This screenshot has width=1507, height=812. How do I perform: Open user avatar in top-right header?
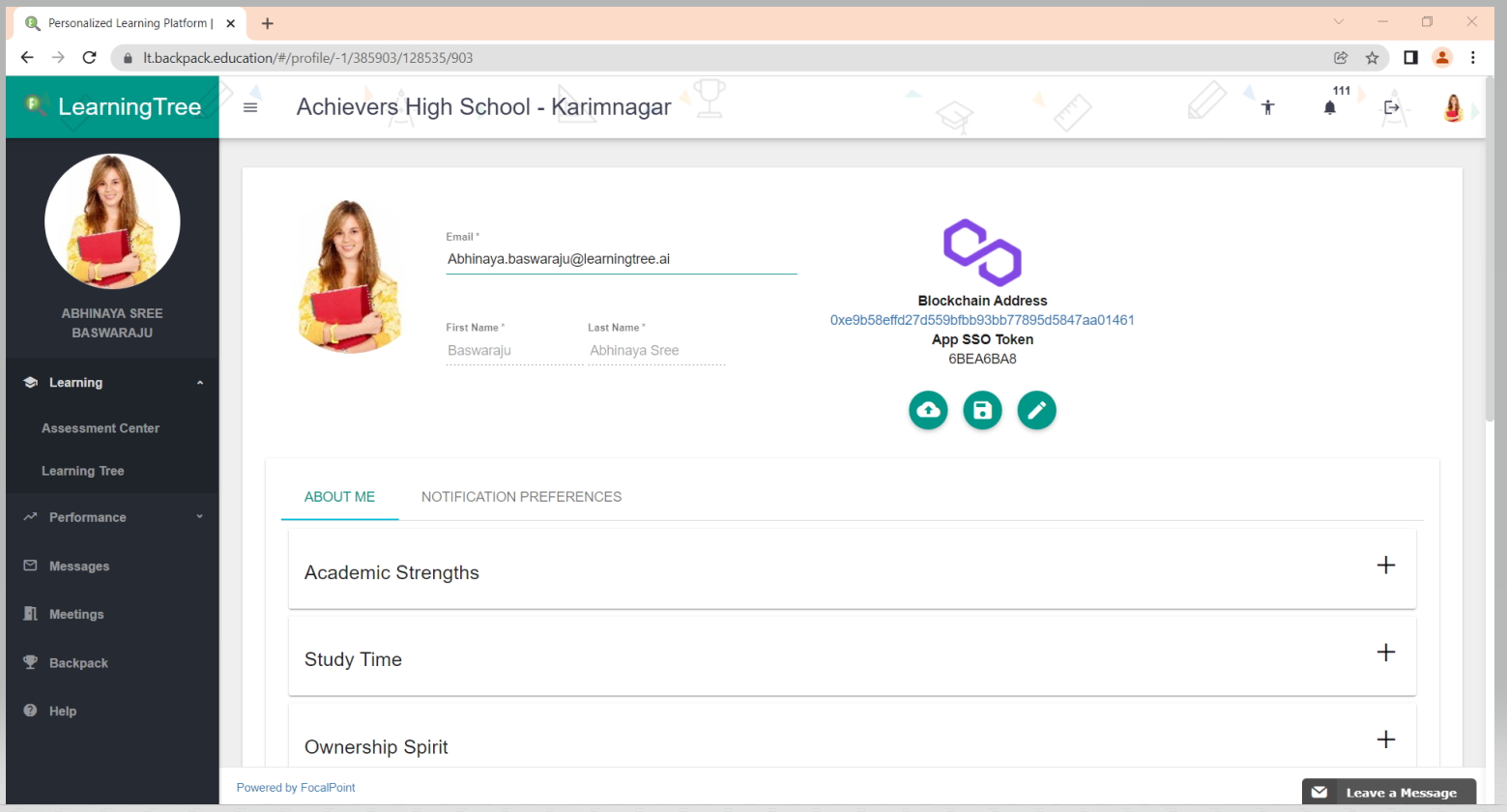tap(1452, 107)
